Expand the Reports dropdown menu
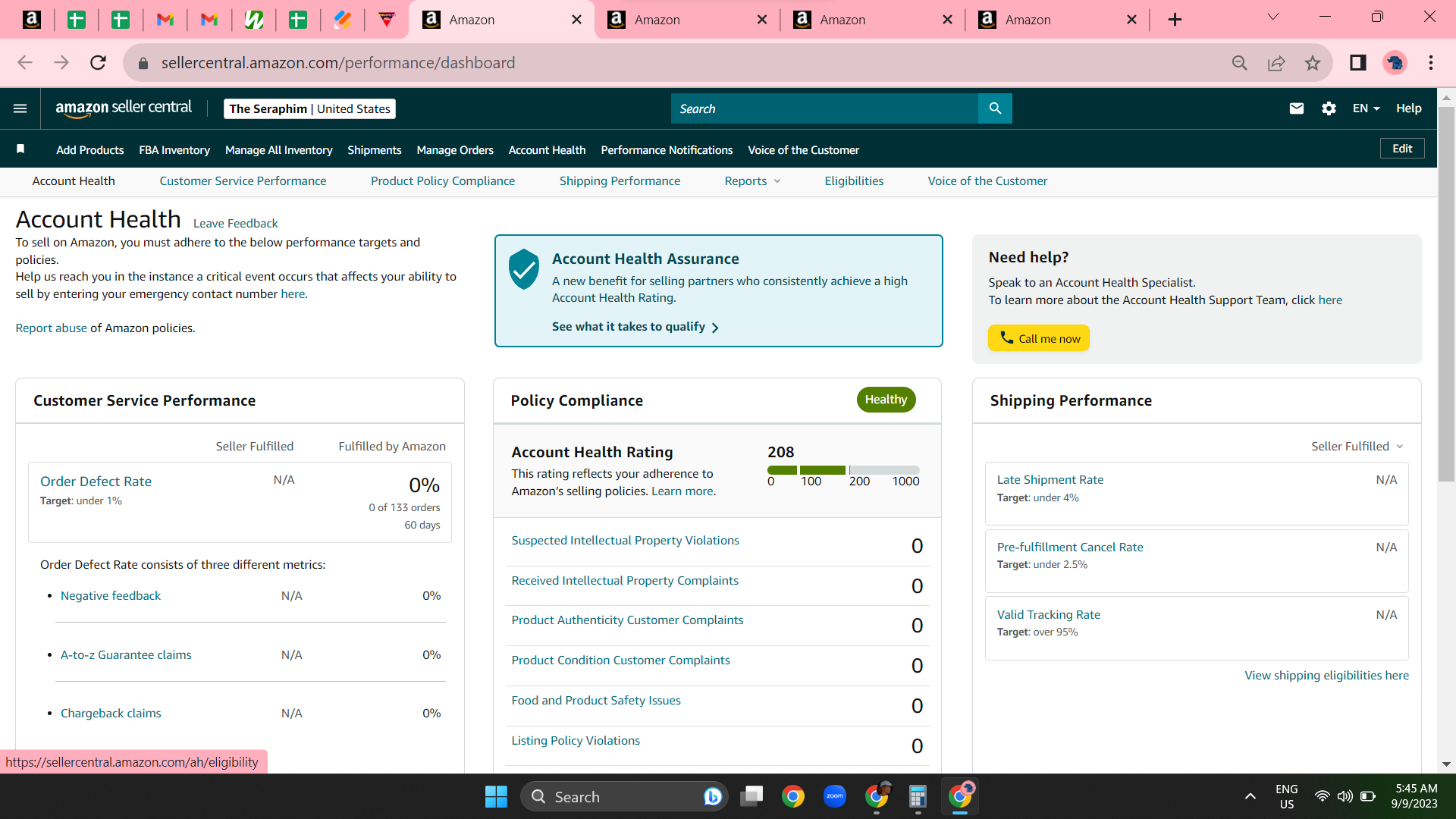 [x=752, y=181]
